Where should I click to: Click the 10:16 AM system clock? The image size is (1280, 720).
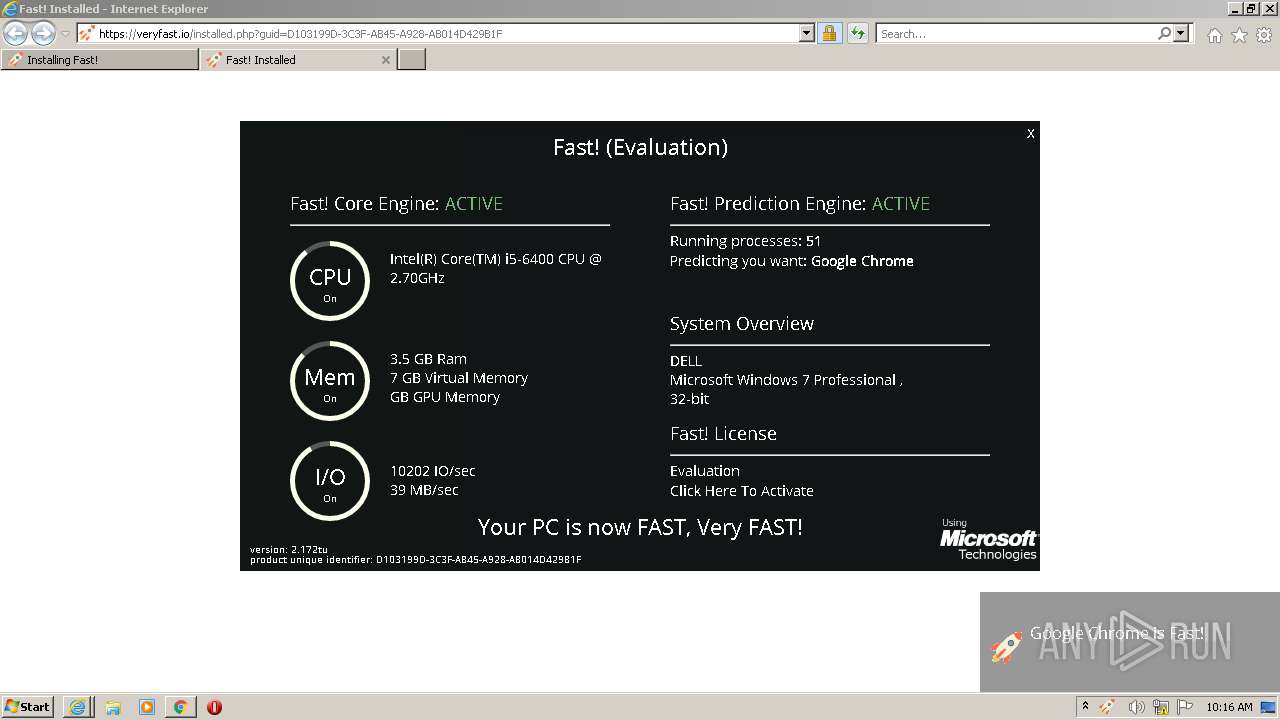point(1229,707)
